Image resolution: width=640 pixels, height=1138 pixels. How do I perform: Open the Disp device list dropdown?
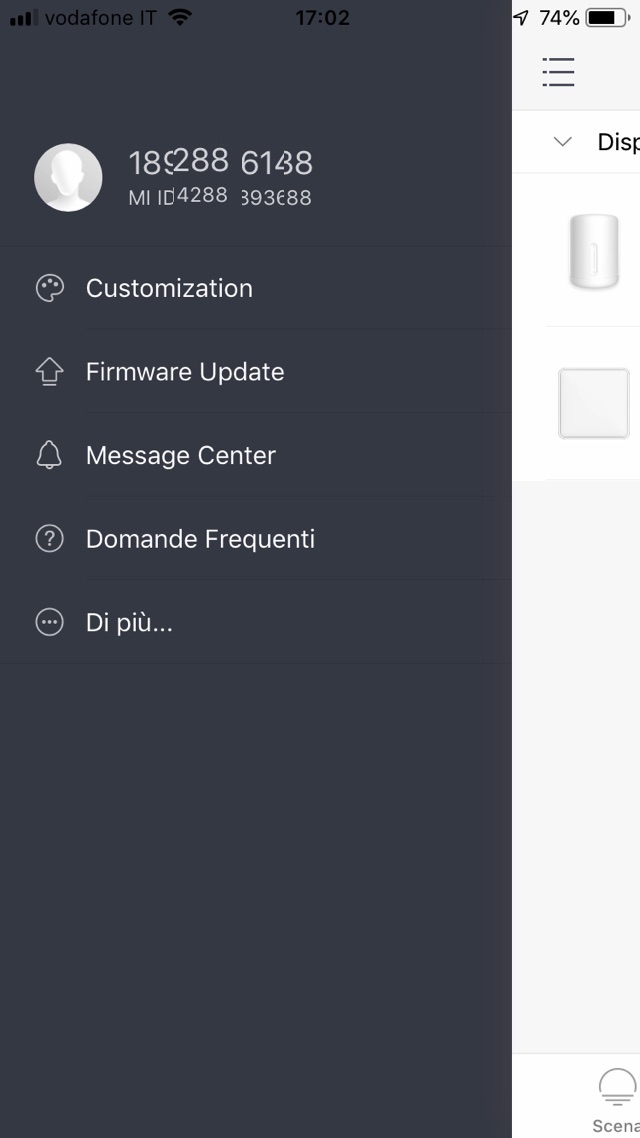point(618,142)
